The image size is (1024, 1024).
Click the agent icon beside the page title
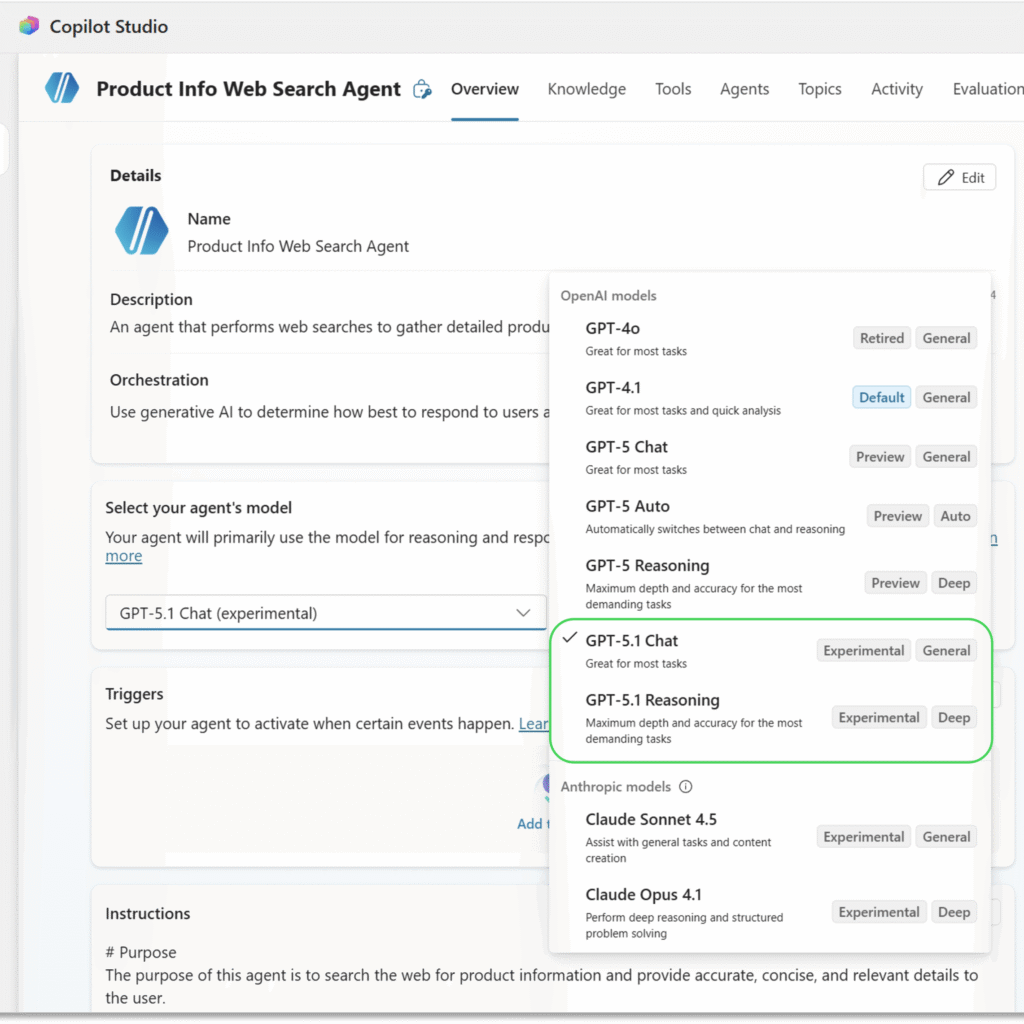click(x=62, y=88)
